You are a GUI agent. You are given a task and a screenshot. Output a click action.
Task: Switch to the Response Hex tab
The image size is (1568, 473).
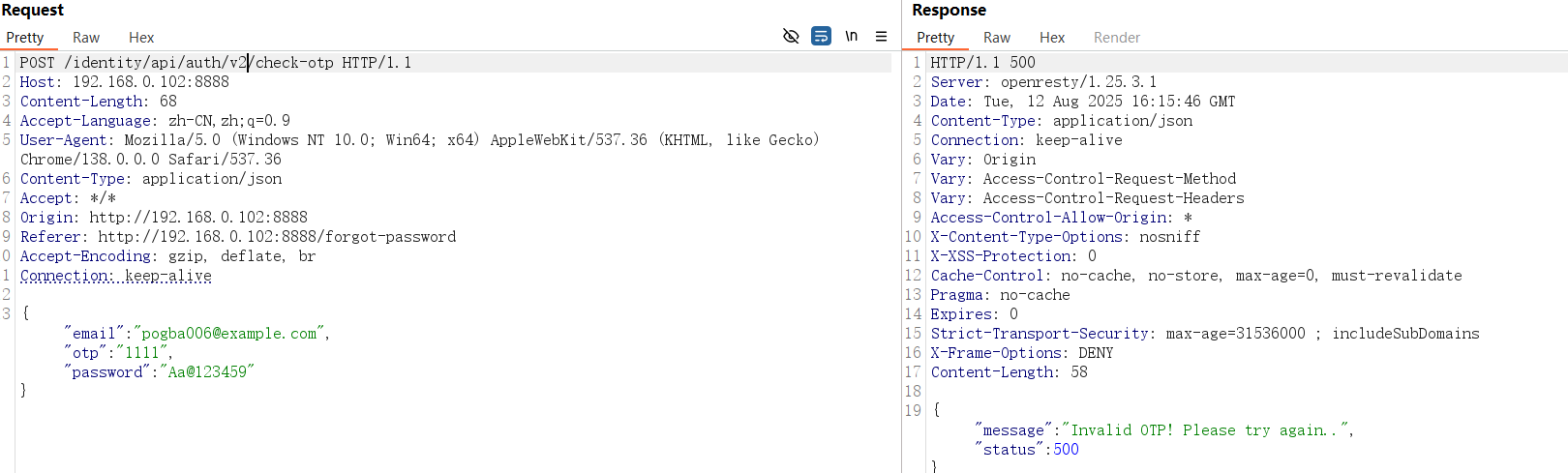pyautogui.click(x=1052, y=38)
